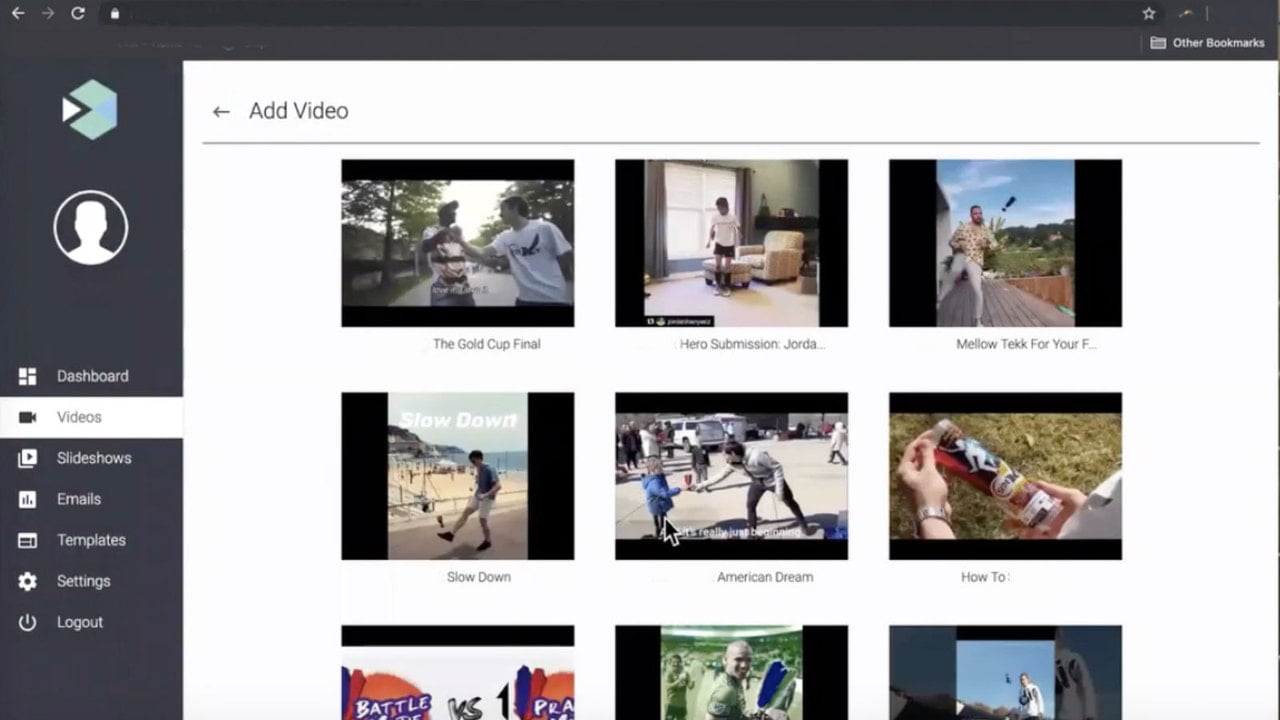Open the app logo in sidebar
Viewport: 1280px width, 720px height.
[x=90, y=109]
